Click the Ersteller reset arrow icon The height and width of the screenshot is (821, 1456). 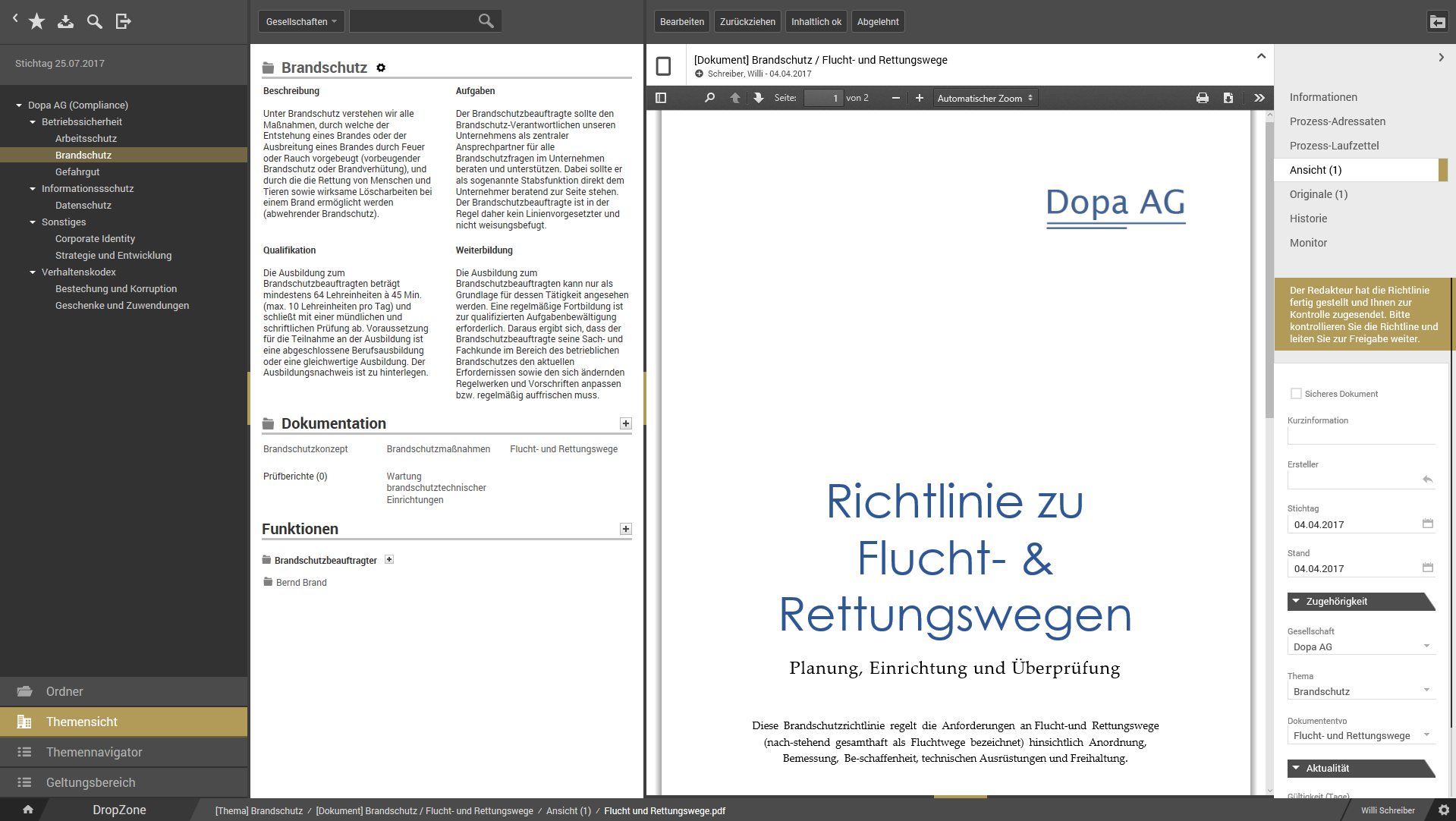click(x=1427, y=479)
